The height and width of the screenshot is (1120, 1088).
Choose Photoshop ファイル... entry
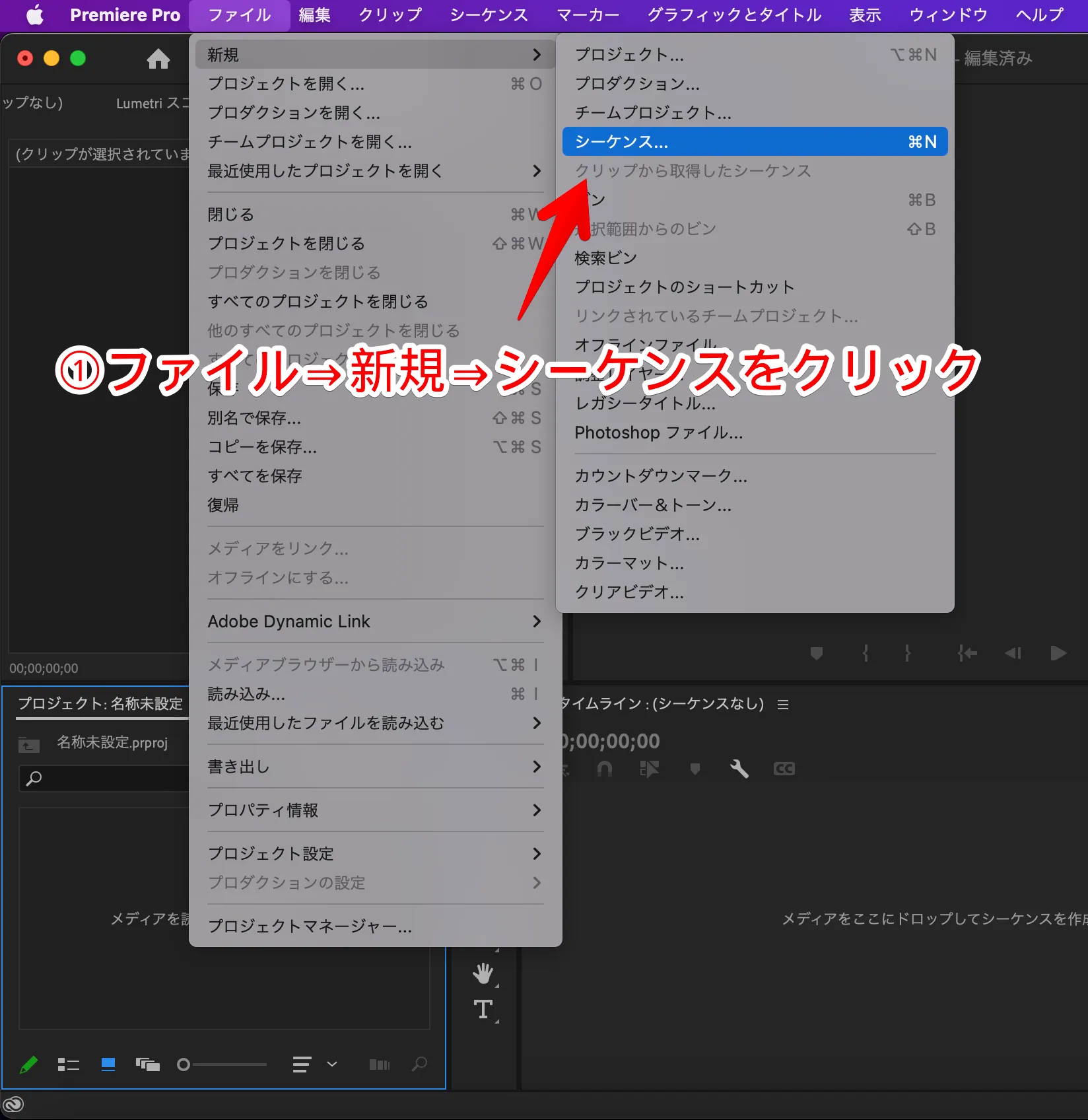tap(755, 433)
